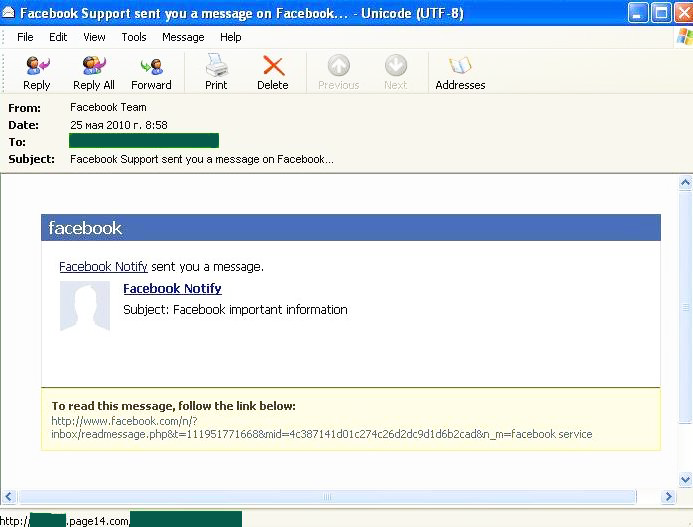The image size is (693, 527).
Task: Click 'Subject: Facebook important information' text
Action: point(235,309)
